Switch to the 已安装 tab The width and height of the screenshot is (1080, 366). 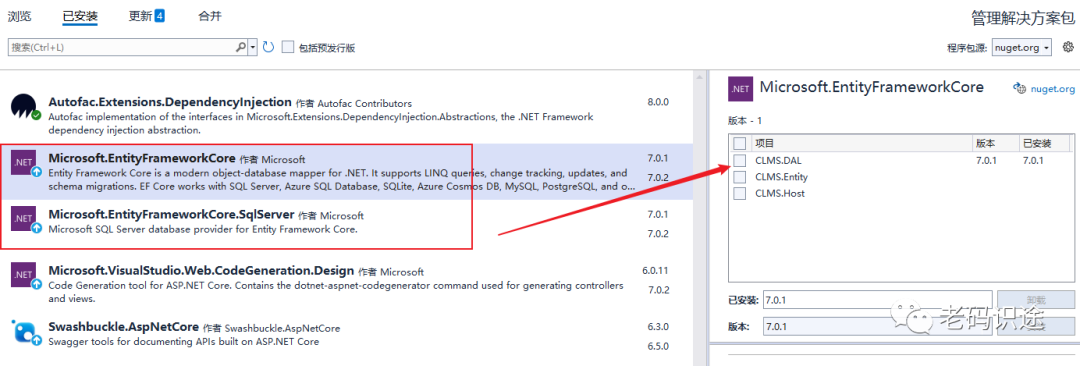tap(80, 16)
